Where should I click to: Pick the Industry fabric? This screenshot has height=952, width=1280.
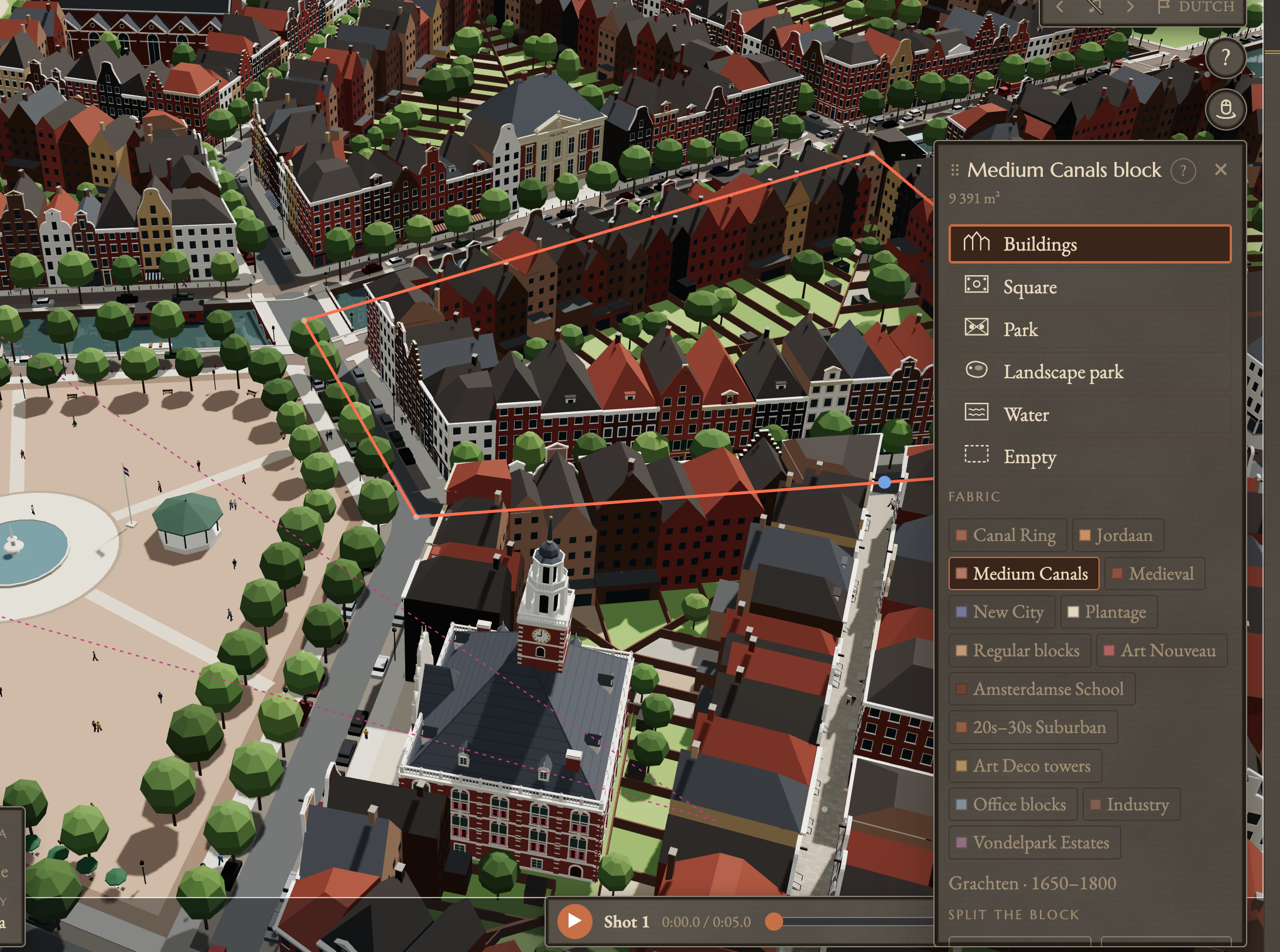[x=1131, y=804]
